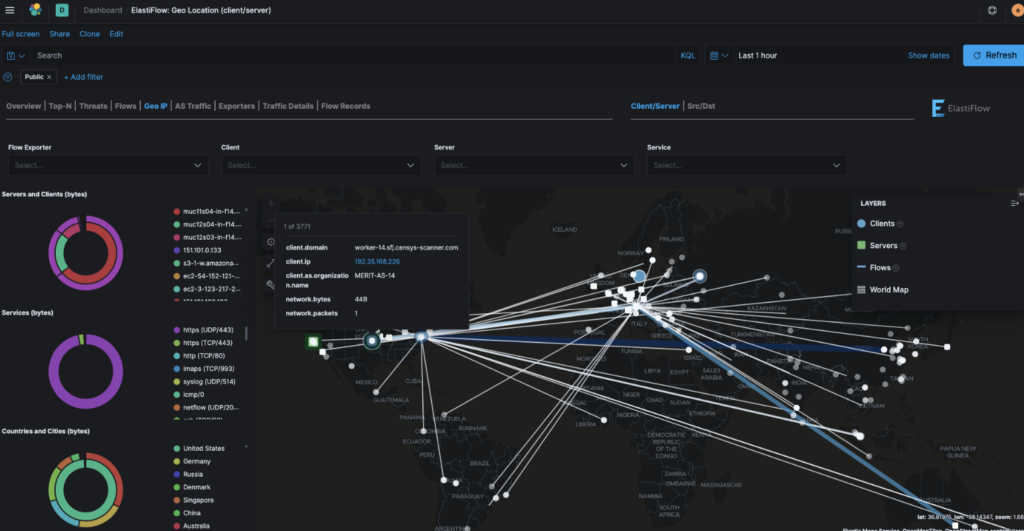Click the Last 1 hour time range
The width and height of the screenshot is (1024, 531).
coord(758,56)
